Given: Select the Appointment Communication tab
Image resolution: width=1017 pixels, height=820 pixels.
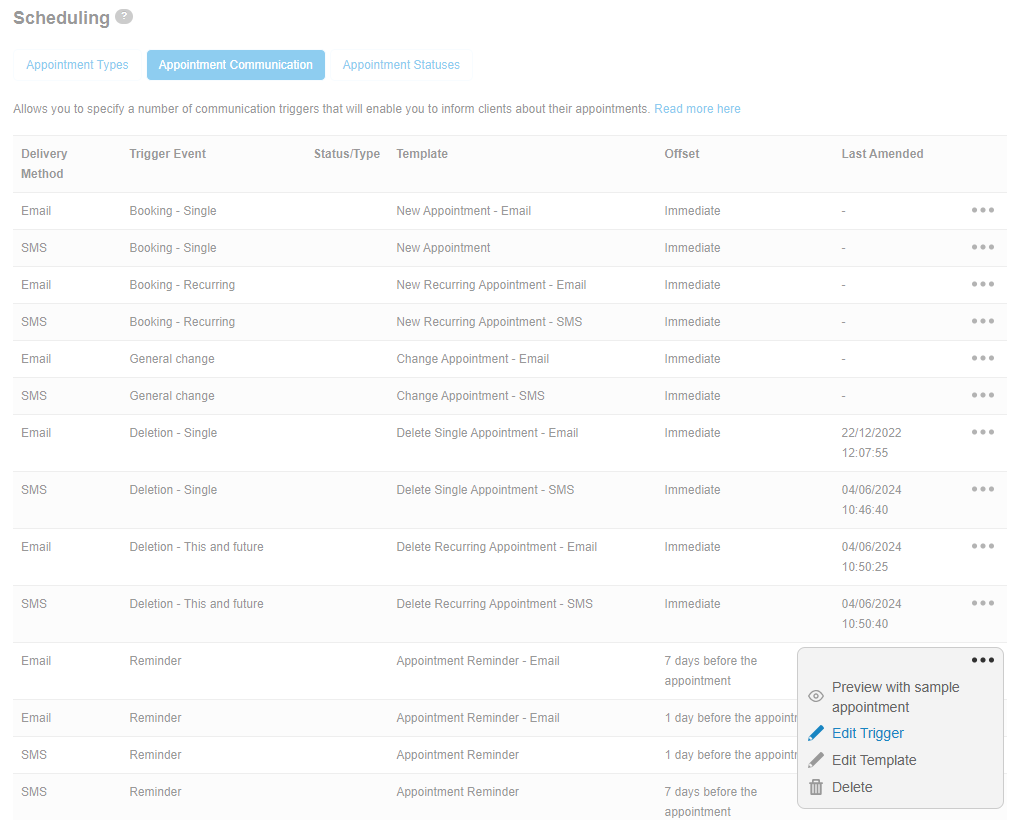Looking at the screenshot, I should pos(235,65).
